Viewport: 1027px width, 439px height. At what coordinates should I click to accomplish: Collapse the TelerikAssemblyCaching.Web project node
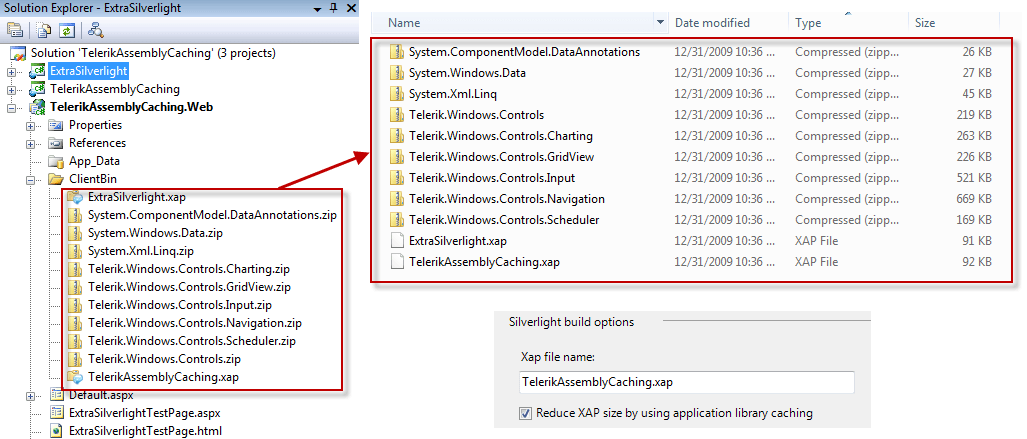10,107
